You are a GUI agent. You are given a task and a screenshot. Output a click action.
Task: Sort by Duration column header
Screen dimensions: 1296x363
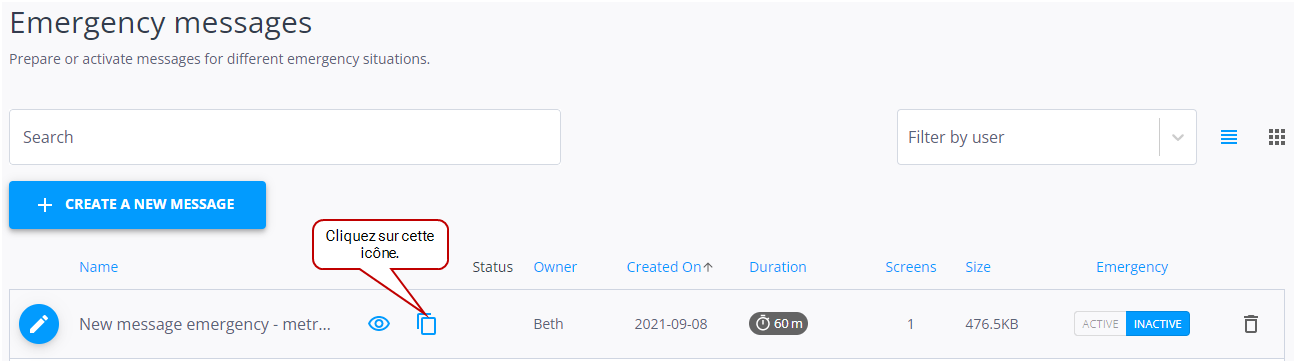tap(778, 267)
